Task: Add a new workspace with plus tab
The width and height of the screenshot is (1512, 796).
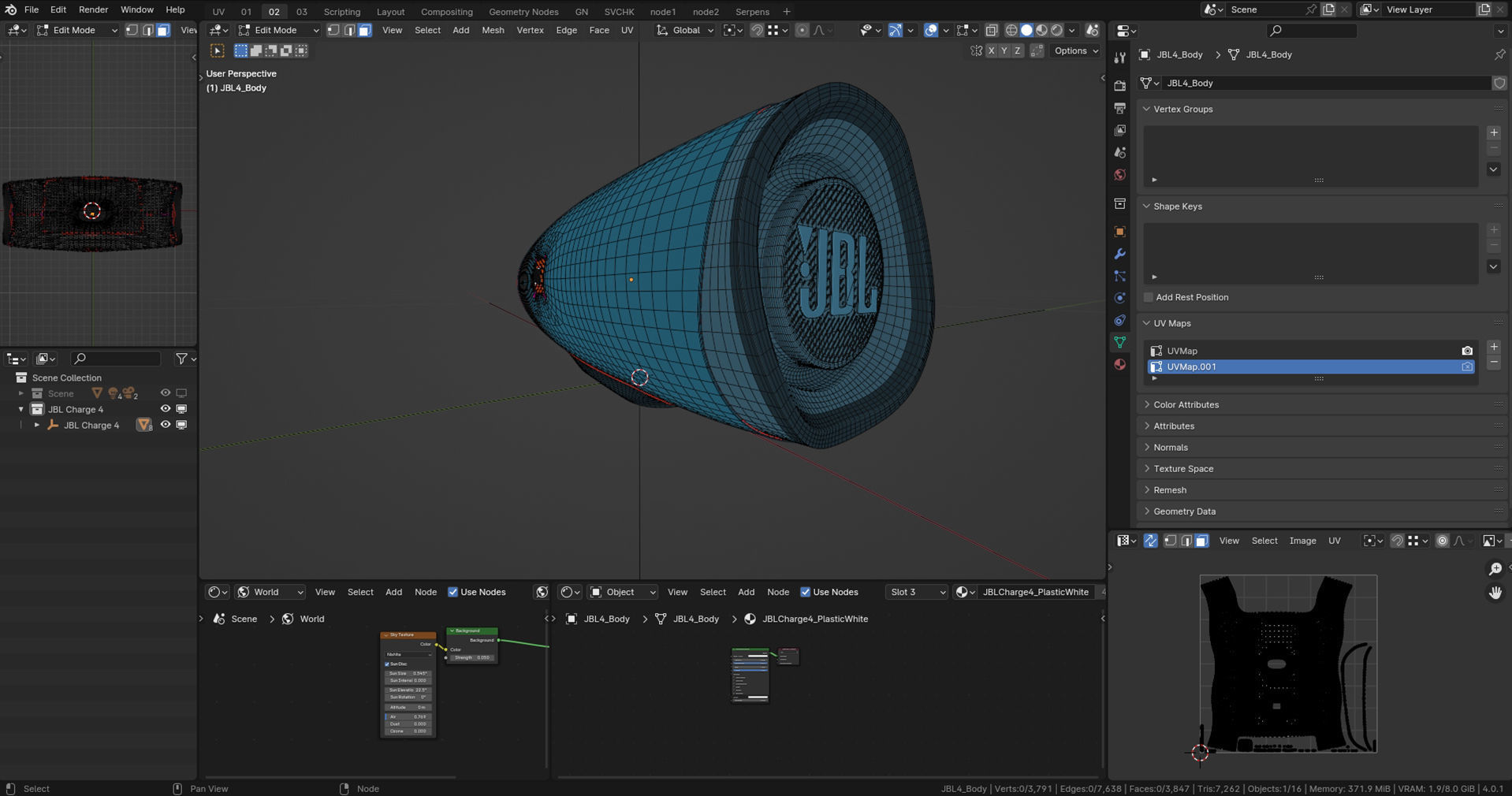Action: click(786, 12)
